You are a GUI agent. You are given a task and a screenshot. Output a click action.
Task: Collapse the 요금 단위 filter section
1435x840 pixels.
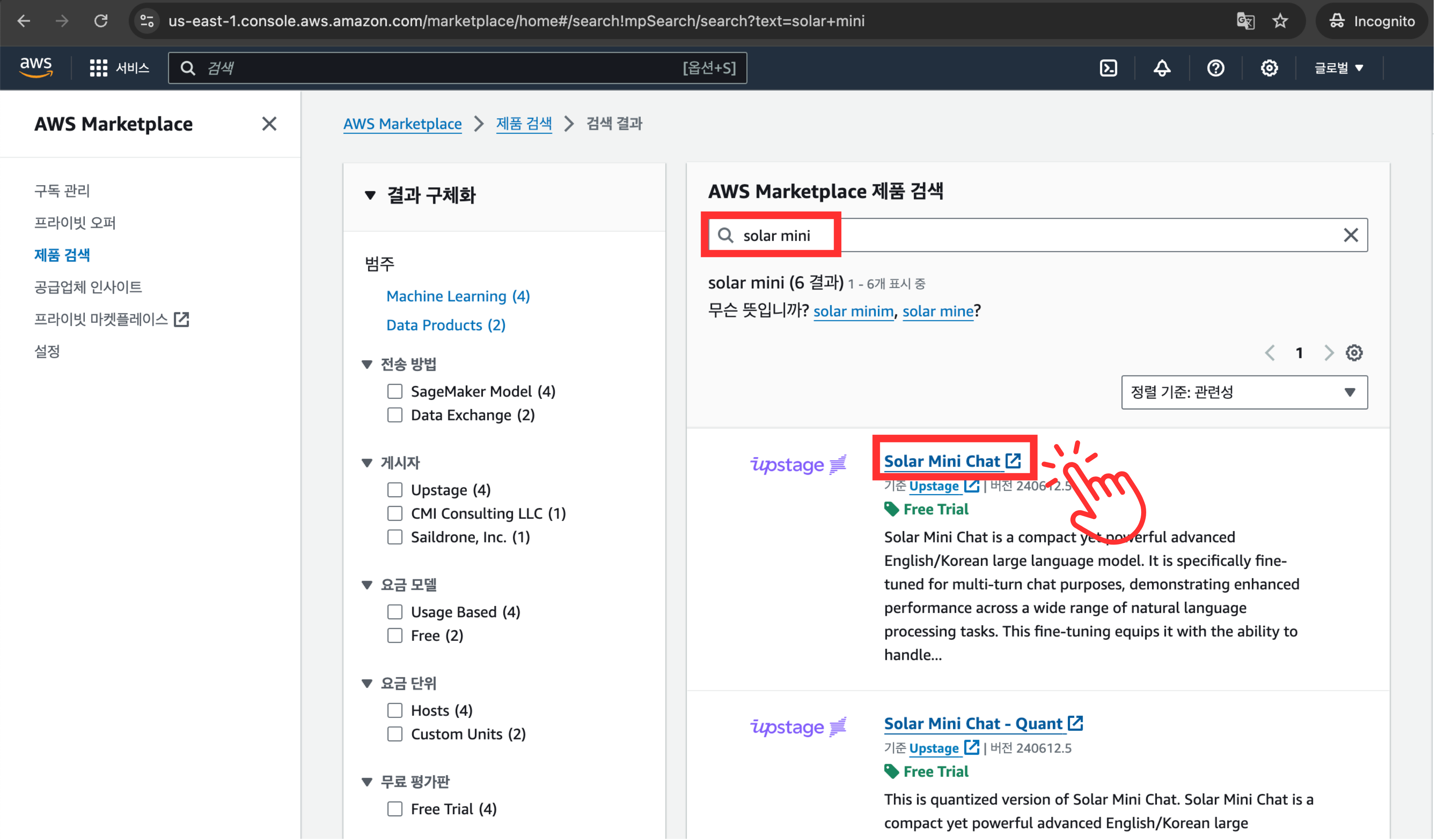click(x=367, y=683)
